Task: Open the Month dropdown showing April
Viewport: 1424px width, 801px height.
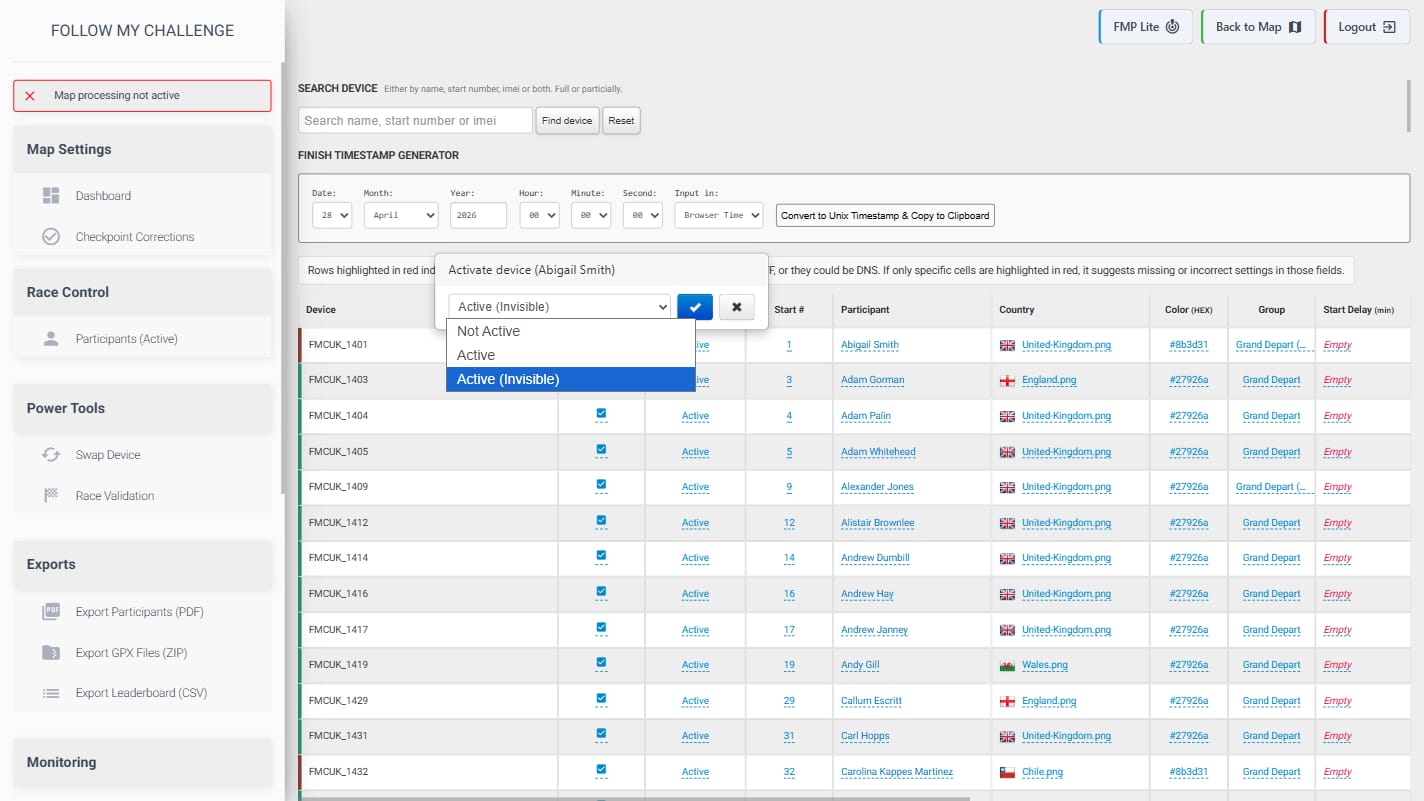Action: pyautogui.click(x=401, y=215)
